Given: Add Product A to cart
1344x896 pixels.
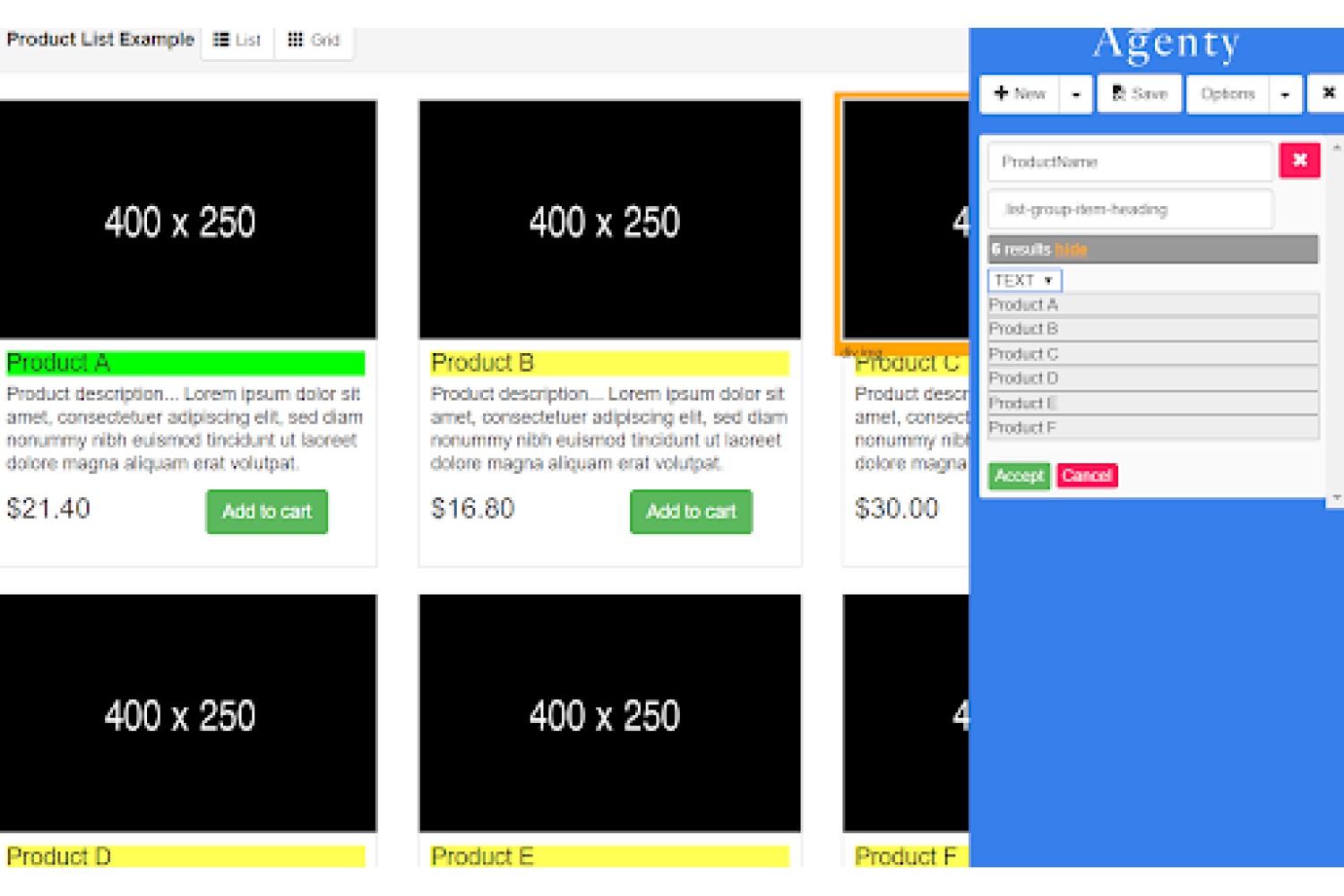Looking at the screenshot, I should tap(267, 512).
